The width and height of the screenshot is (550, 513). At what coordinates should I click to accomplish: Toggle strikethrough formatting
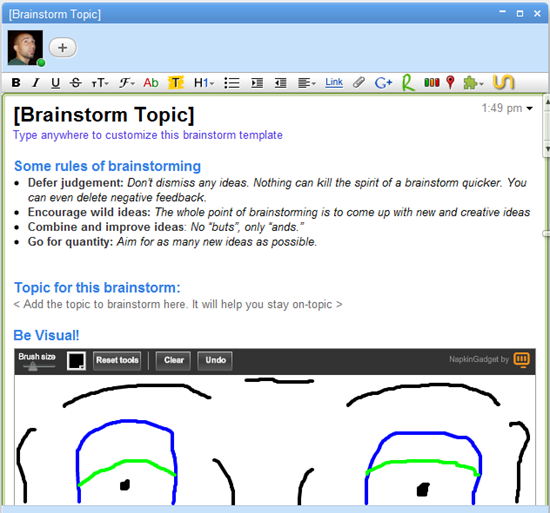[x=76, y=83]
